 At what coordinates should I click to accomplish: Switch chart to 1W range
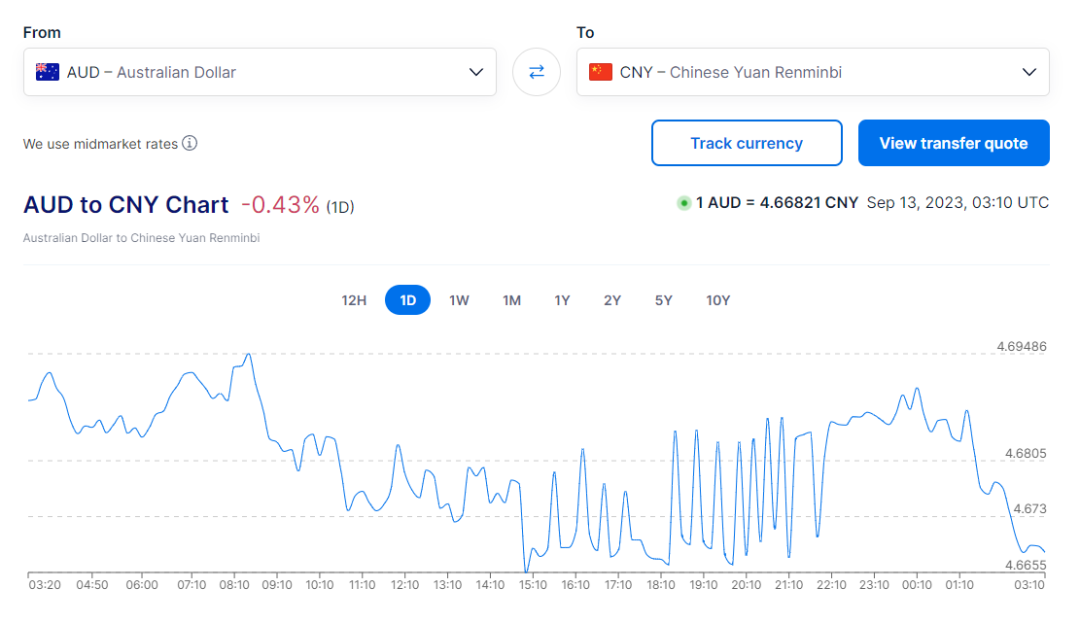point(459,300)
